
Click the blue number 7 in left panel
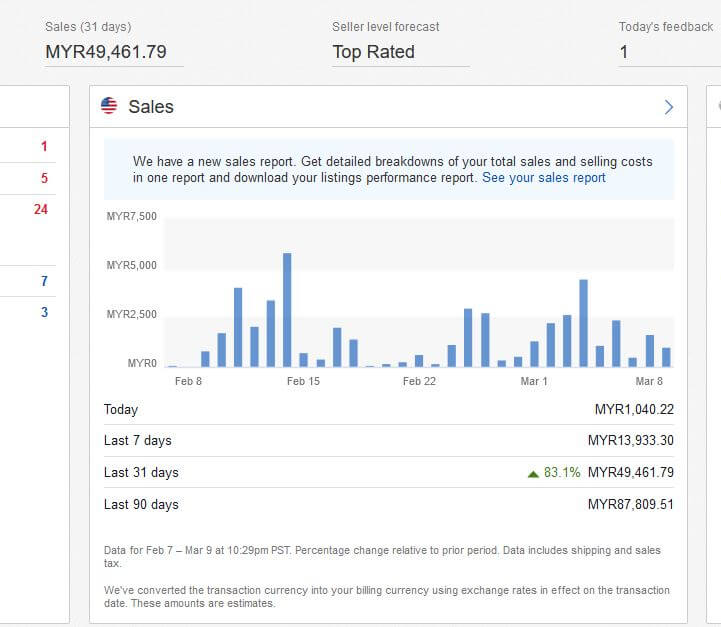click(x=44, y=281)
